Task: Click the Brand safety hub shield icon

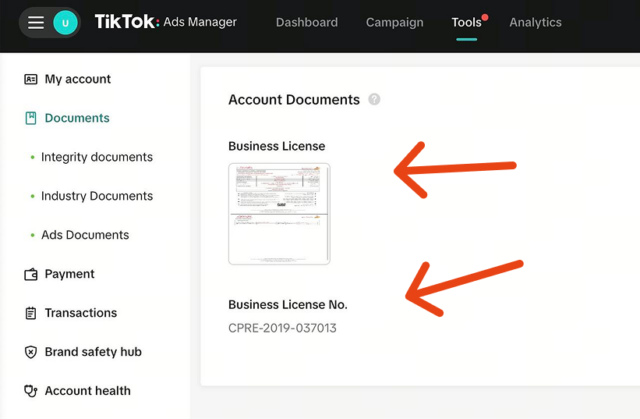Action: click(31, 352)
